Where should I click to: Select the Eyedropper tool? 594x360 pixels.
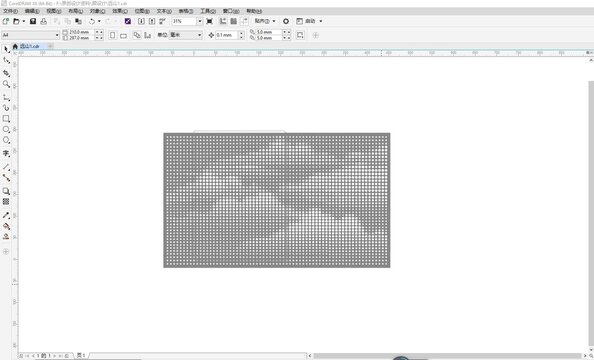coord(6,215)
